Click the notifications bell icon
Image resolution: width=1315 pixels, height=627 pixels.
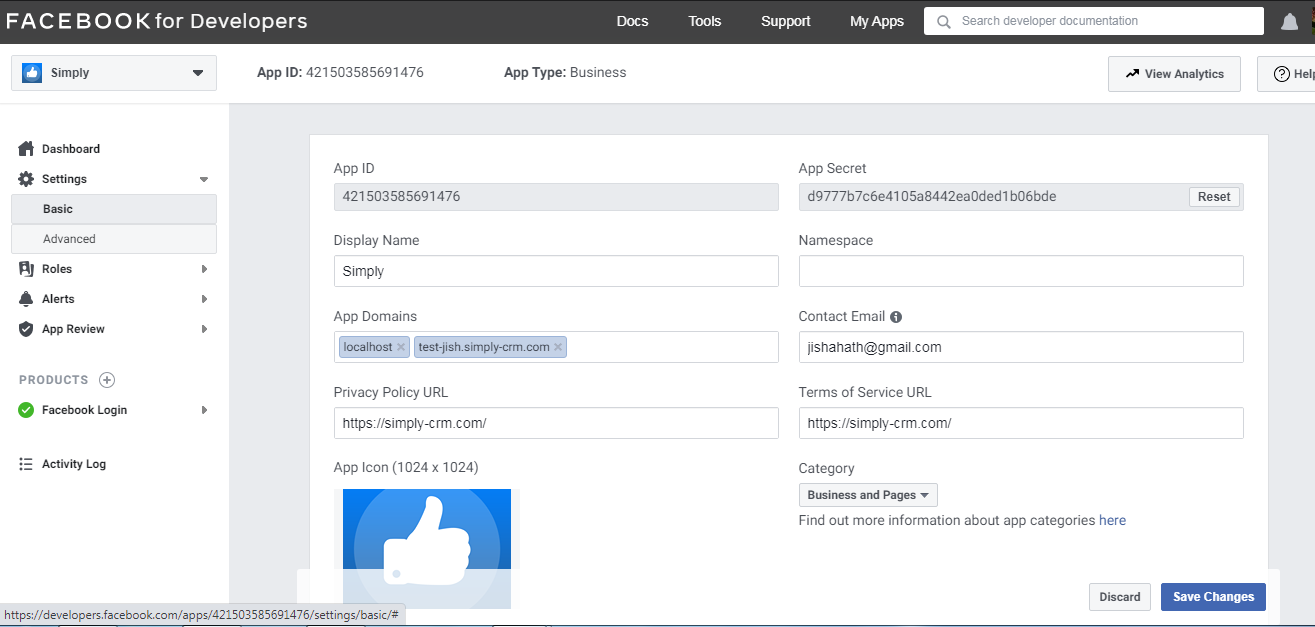tap(1289, 22)
